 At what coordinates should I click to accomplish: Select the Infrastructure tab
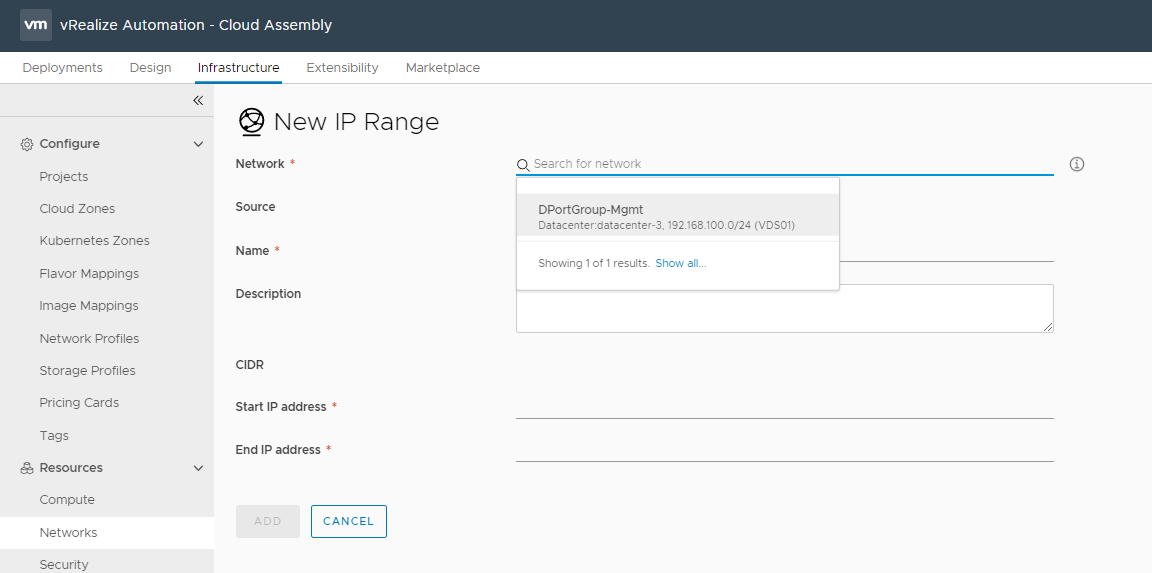click(239, 68)
